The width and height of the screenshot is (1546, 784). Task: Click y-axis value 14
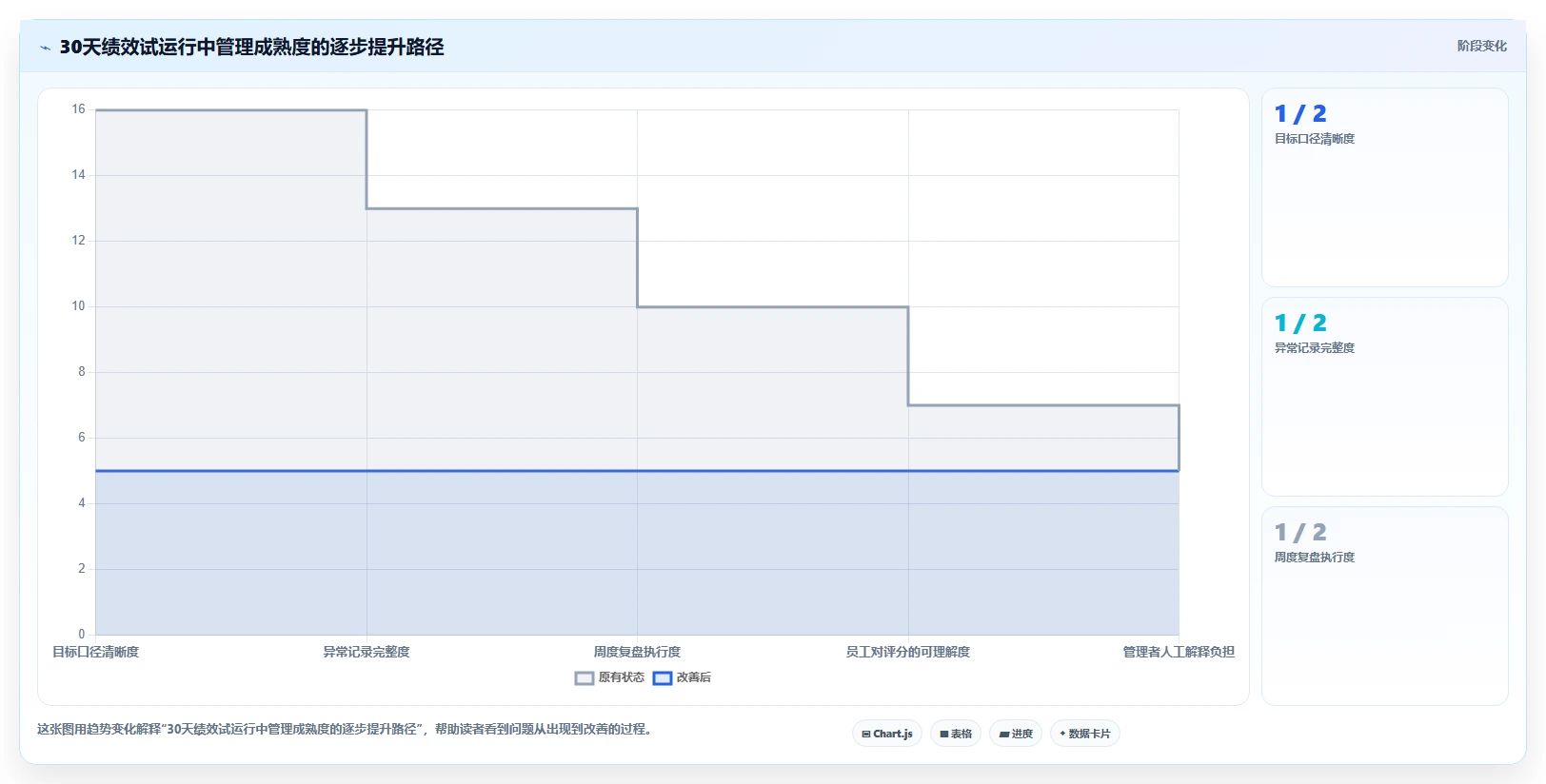tap(78, 175)
